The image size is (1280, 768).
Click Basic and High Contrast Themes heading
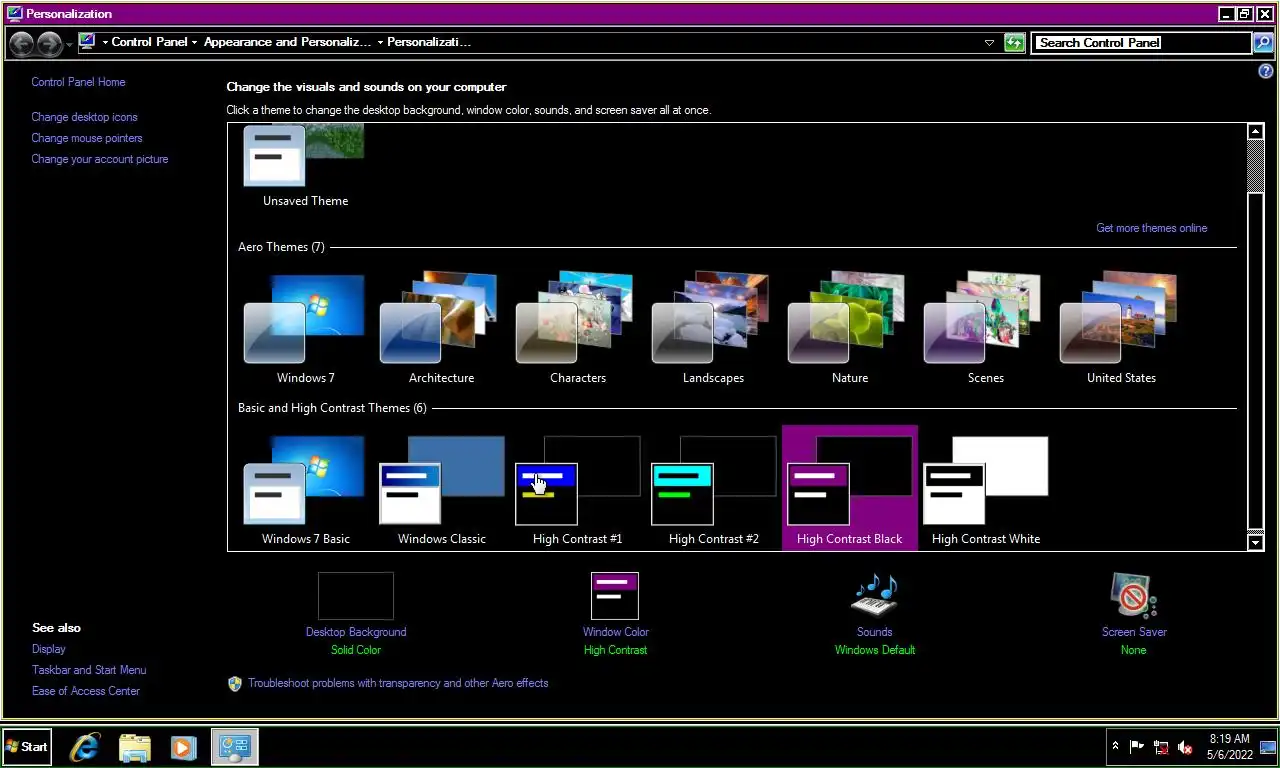332,408
